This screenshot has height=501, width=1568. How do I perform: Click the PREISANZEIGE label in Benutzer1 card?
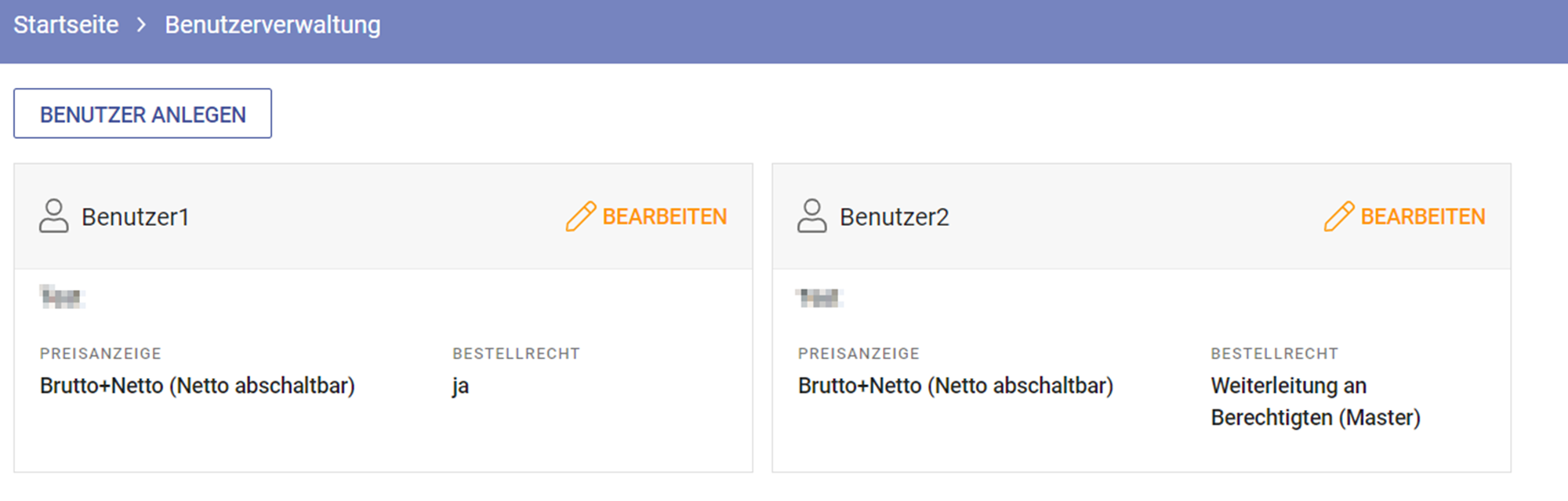pos(100,354)
